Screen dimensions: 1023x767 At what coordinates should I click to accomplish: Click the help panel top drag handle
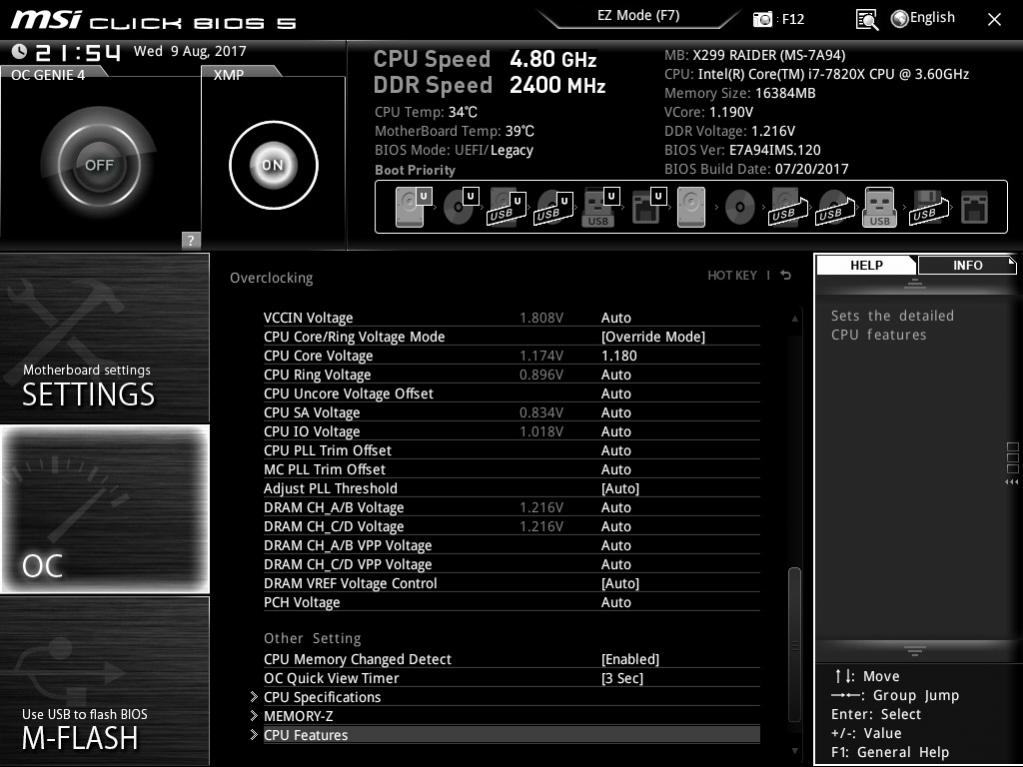pyautogui.click(x=914, y=283)
